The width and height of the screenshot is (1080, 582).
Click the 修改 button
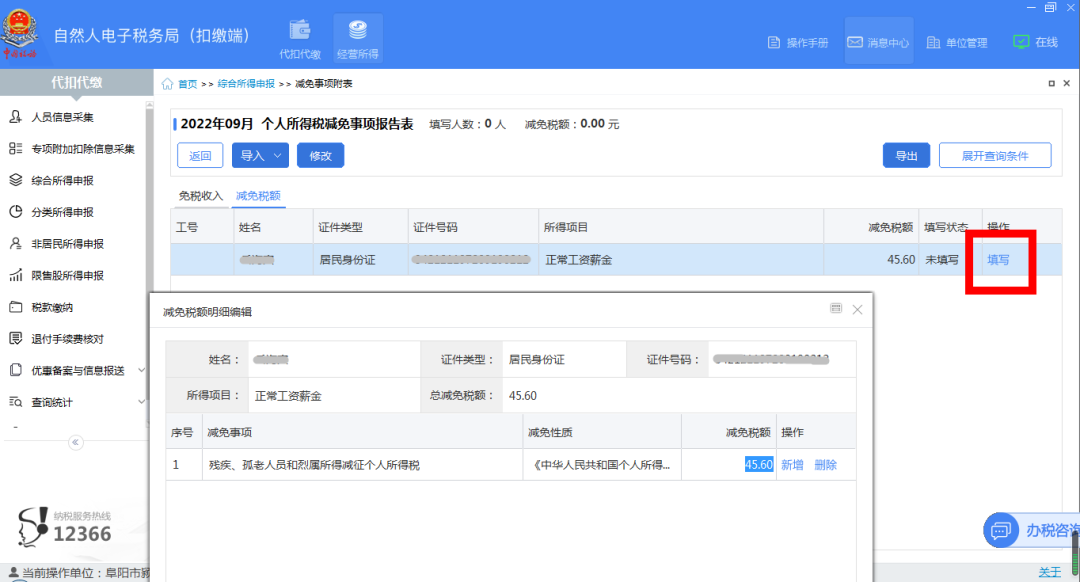point(320,156)
